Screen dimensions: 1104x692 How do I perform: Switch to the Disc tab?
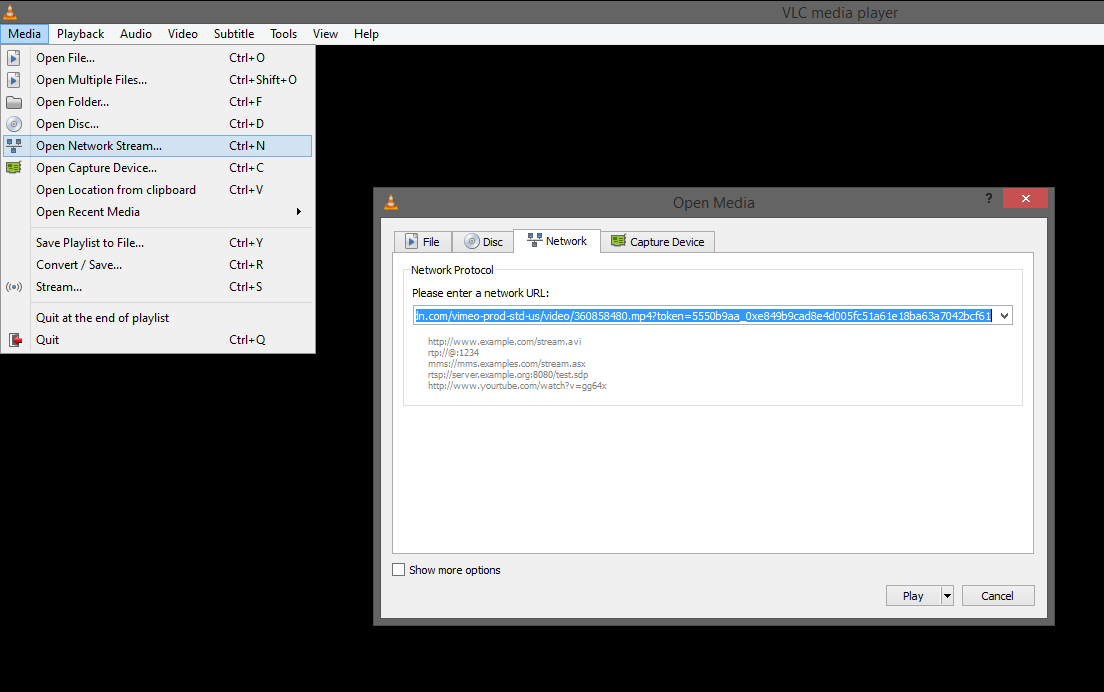click(483, 241)
